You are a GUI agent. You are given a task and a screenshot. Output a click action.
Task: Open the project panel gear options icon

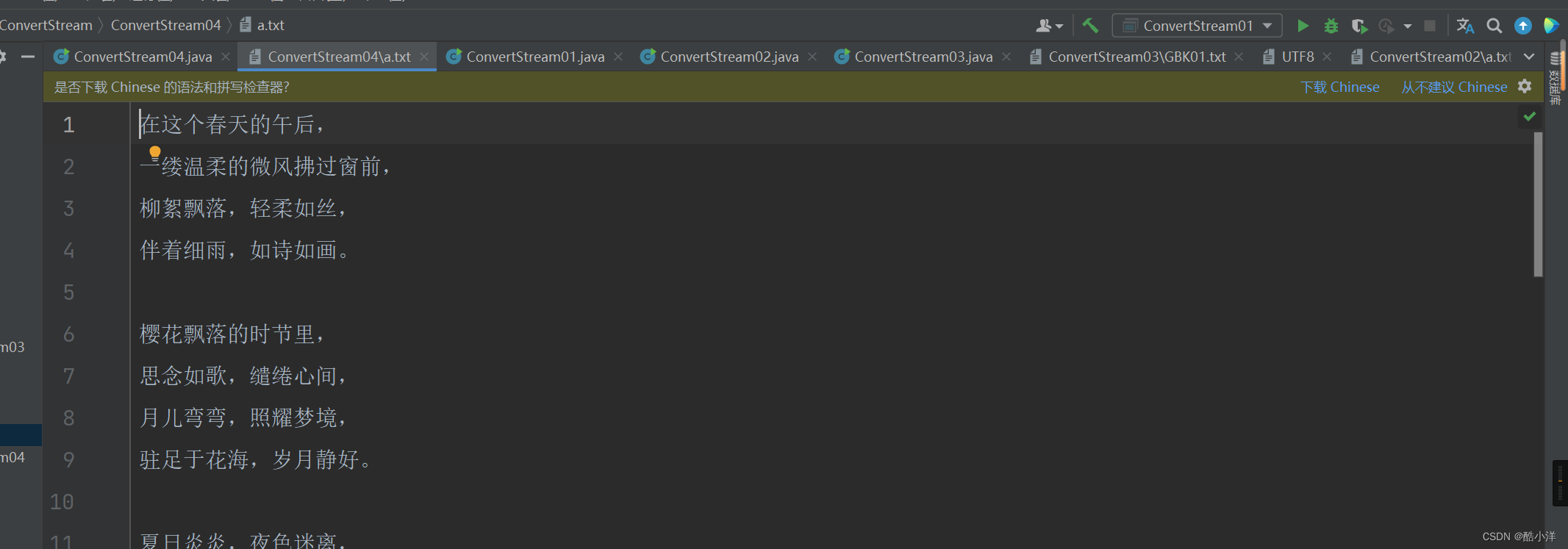pos(2,57)
